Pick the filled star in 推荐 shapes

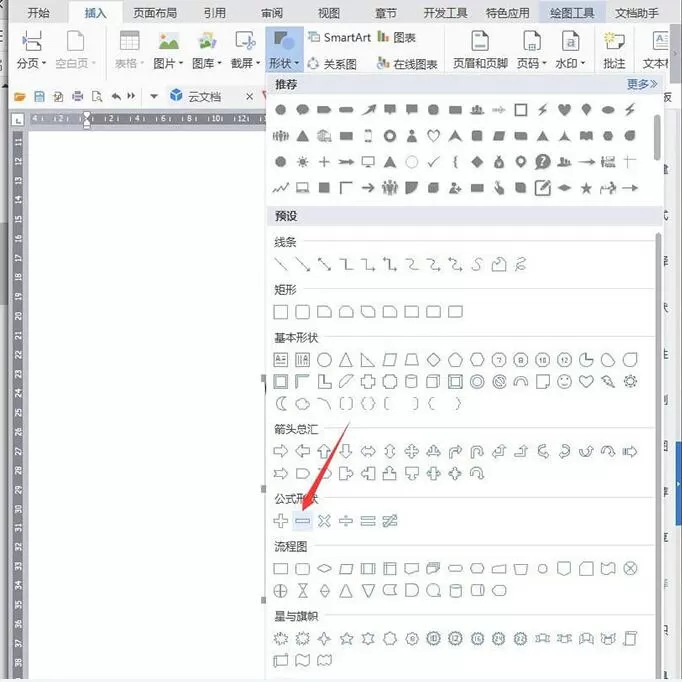[586, 188]
